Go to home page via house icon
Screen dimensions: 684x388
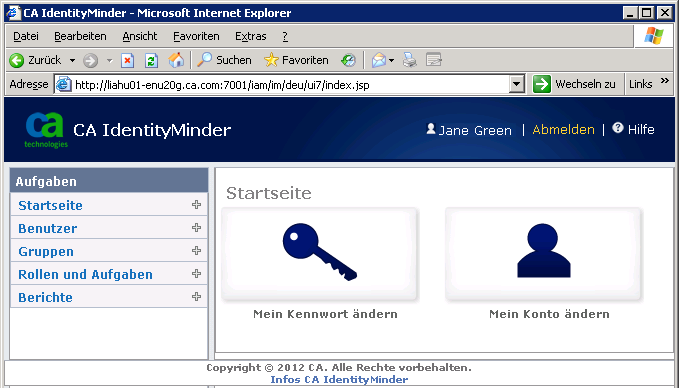click(176, 60)
